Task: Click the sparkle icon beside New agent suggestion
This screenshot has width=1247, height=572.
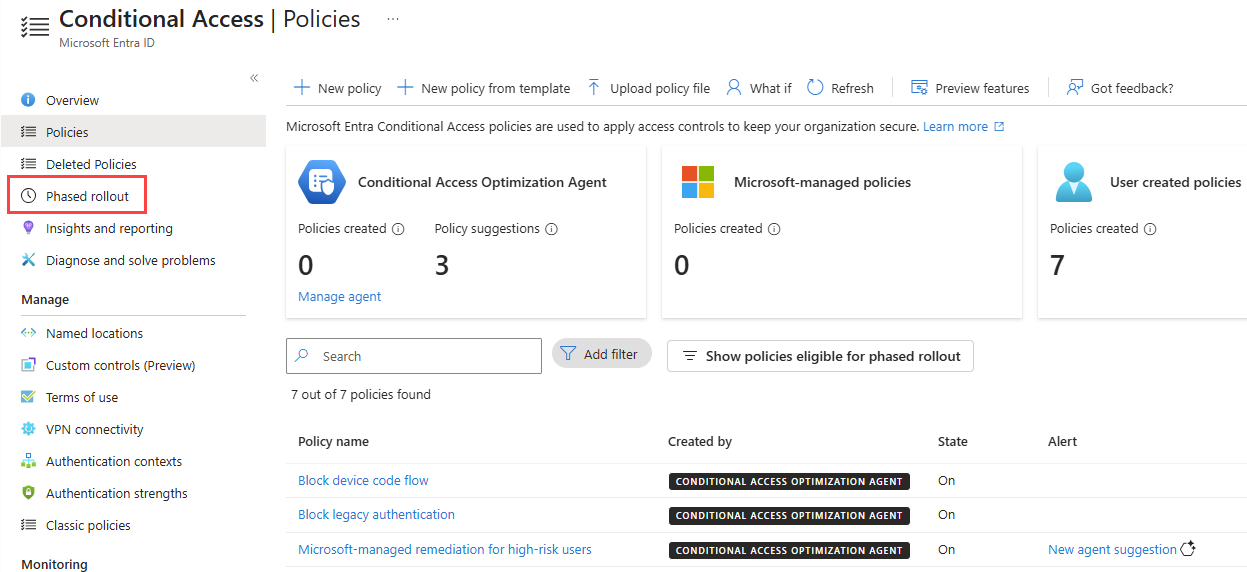Action: [x=1188, y=548]
